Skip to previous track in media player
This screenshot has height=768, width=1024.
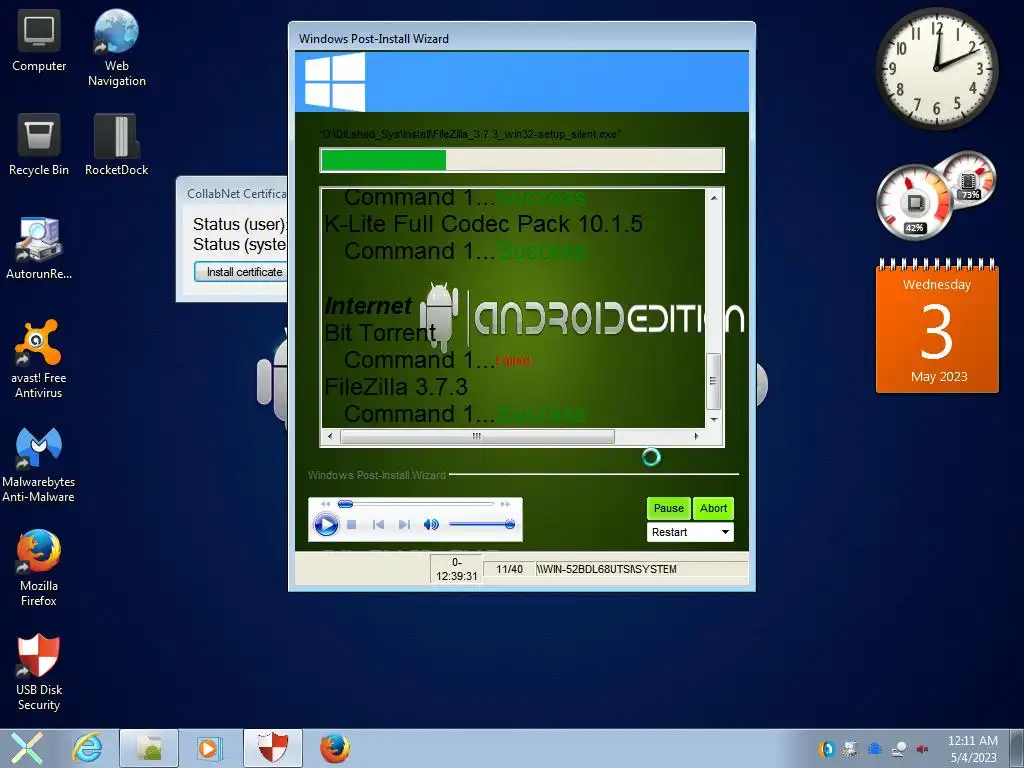tap(377, 524)
